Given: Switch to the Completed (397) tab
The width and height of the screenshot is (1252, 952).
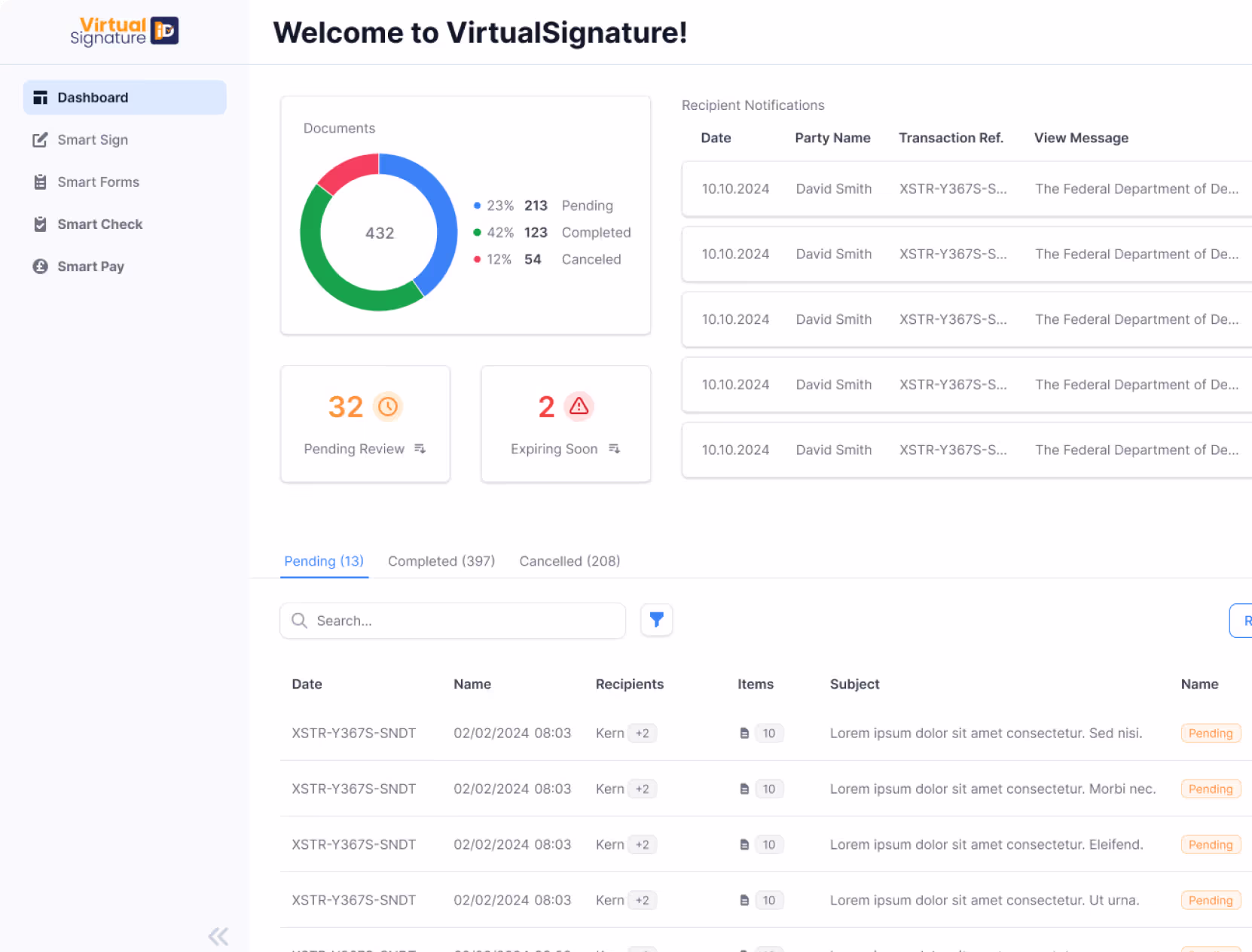Looking at the screenshot, I should coord(441,561).
